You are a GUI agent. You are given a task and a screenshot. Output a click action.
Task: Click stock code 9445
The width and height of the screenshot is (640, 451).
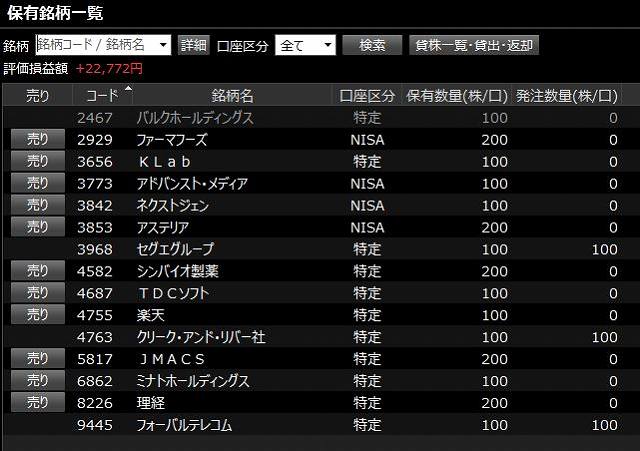click(x=95, y=425)
